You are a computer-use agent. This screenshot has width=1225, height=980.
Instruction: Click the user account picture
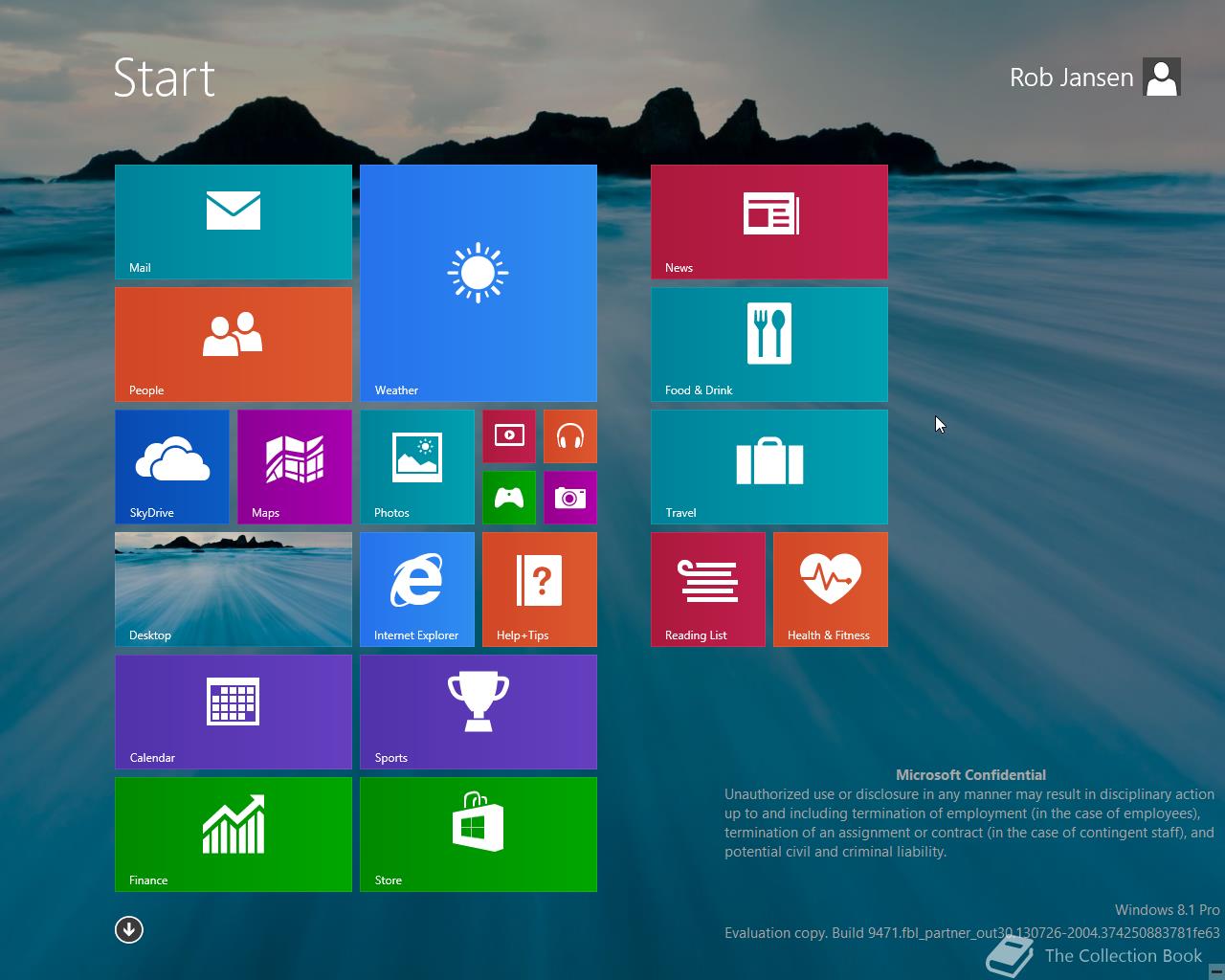[x=1162, y=78]
